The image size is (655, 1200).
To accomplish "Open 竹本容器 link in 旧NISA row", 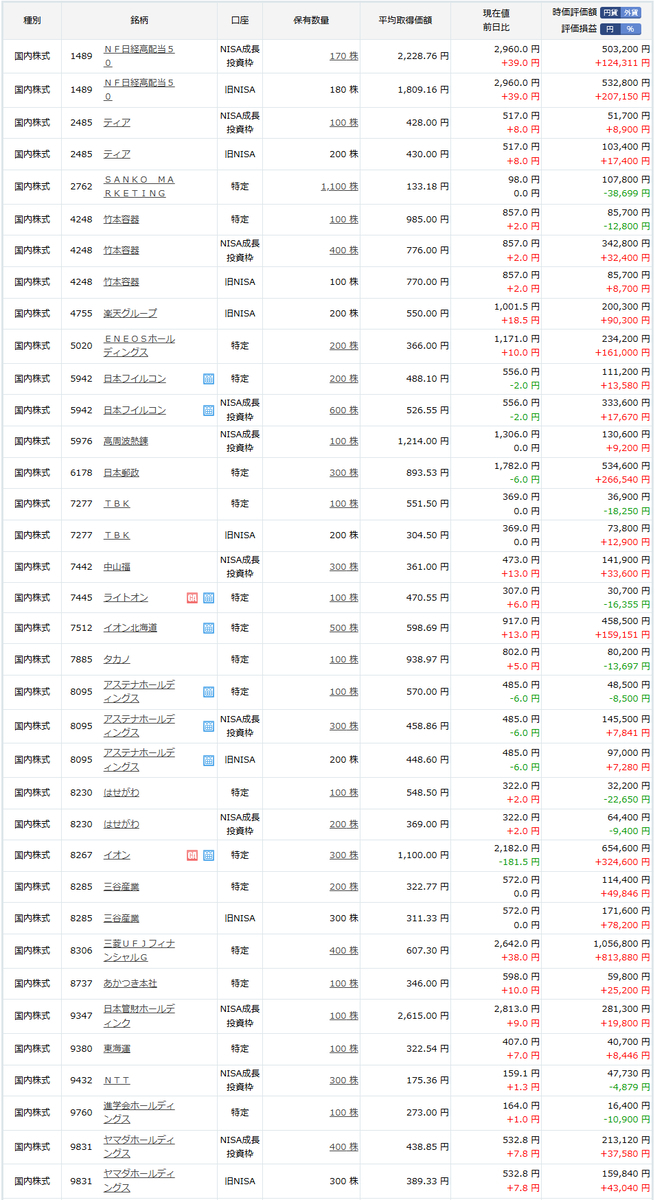I will (122, 282).
